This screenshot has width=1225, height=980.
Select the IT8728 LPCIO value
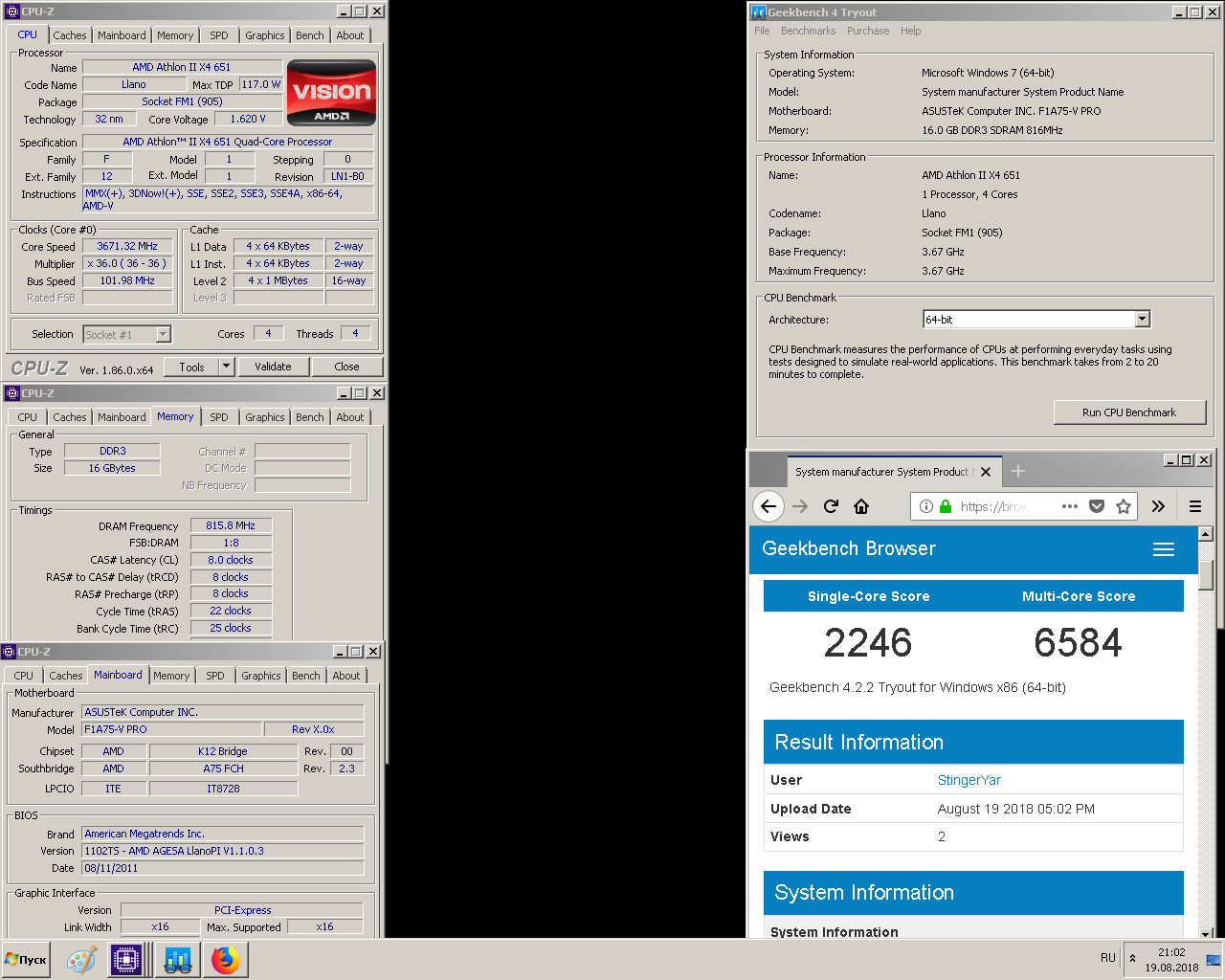tap(223, 789)
